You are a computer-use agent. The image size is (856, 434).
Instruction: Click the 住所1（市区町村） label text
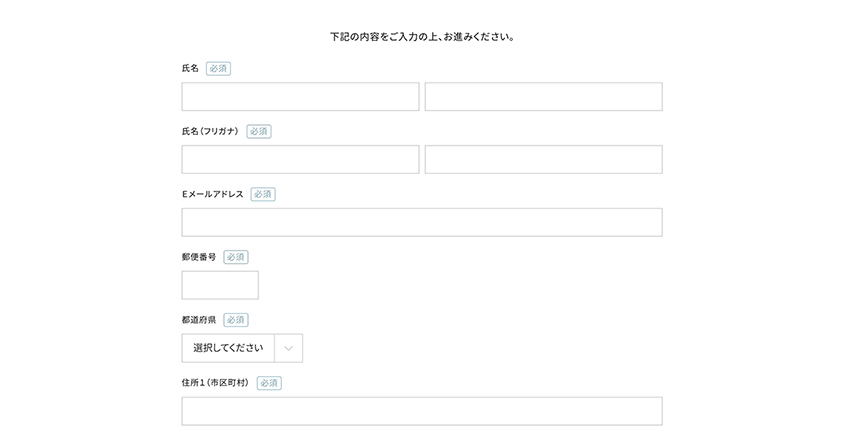coord(215,383)
